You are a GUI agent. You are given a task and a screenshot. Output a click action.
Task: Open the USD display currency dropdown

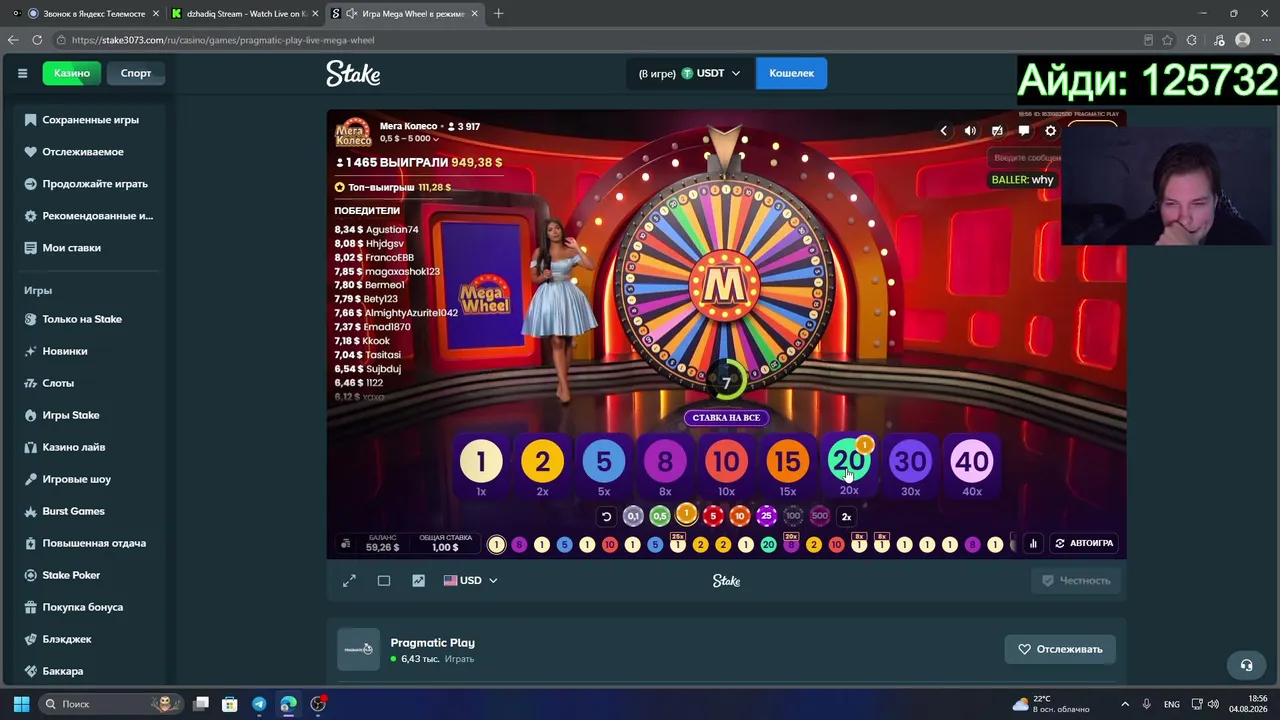(470, 580)
